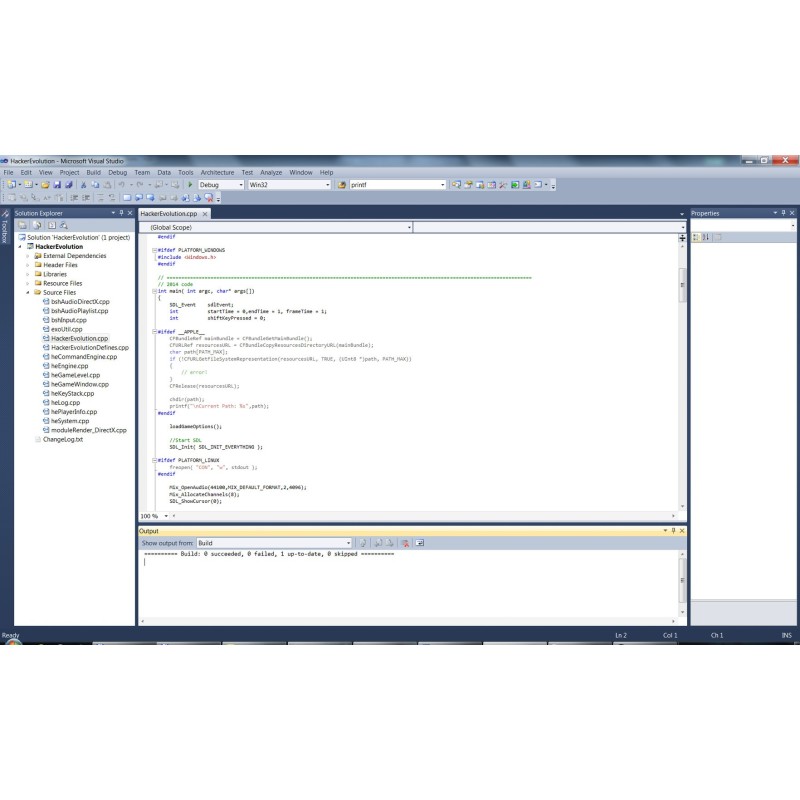Click the Start Debugging play icon

(x=190, y=185)
